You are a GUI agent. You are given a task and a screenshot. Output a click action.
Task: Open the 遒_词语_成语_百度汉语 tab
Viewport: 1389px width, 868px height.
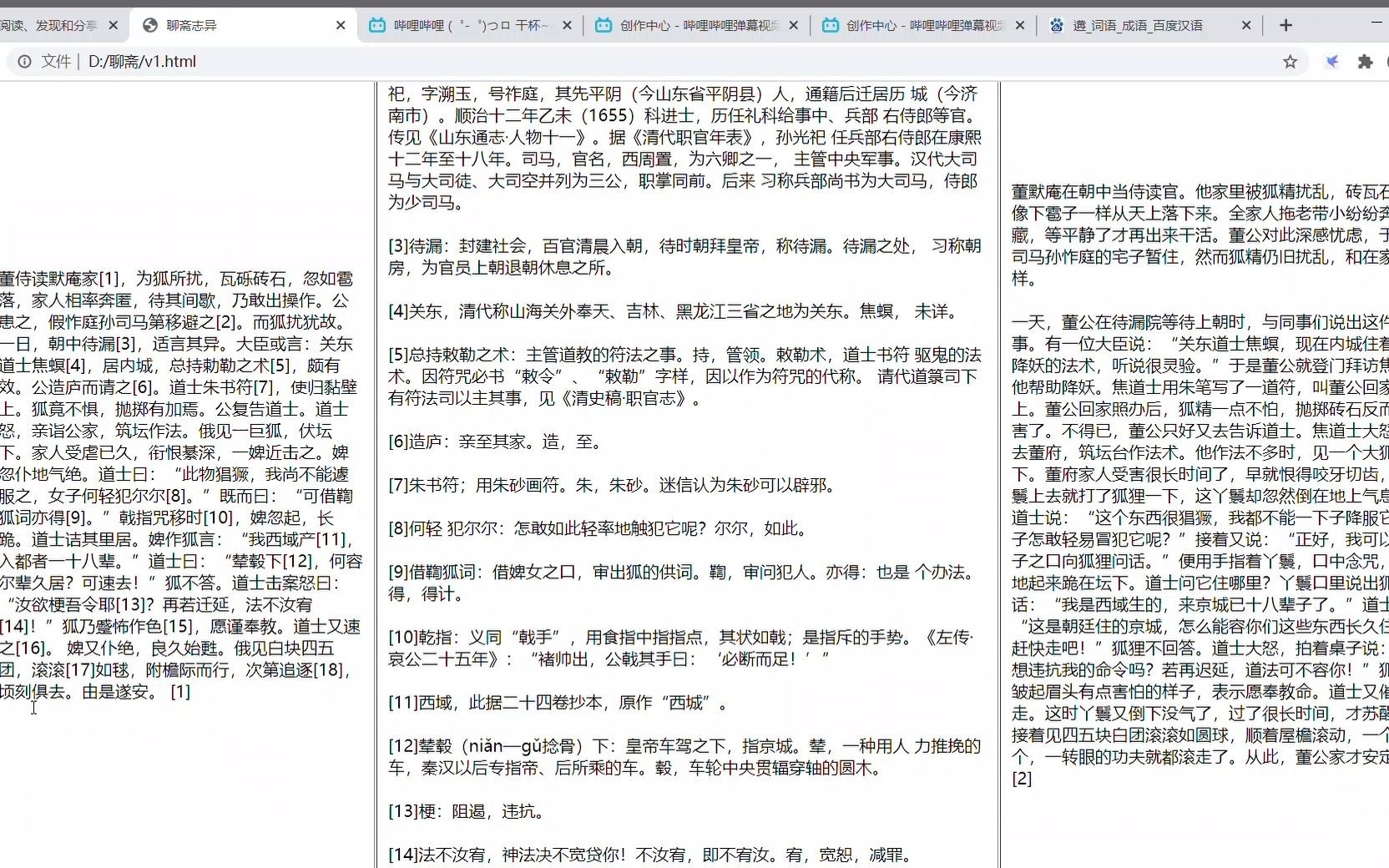point(1150,26)
